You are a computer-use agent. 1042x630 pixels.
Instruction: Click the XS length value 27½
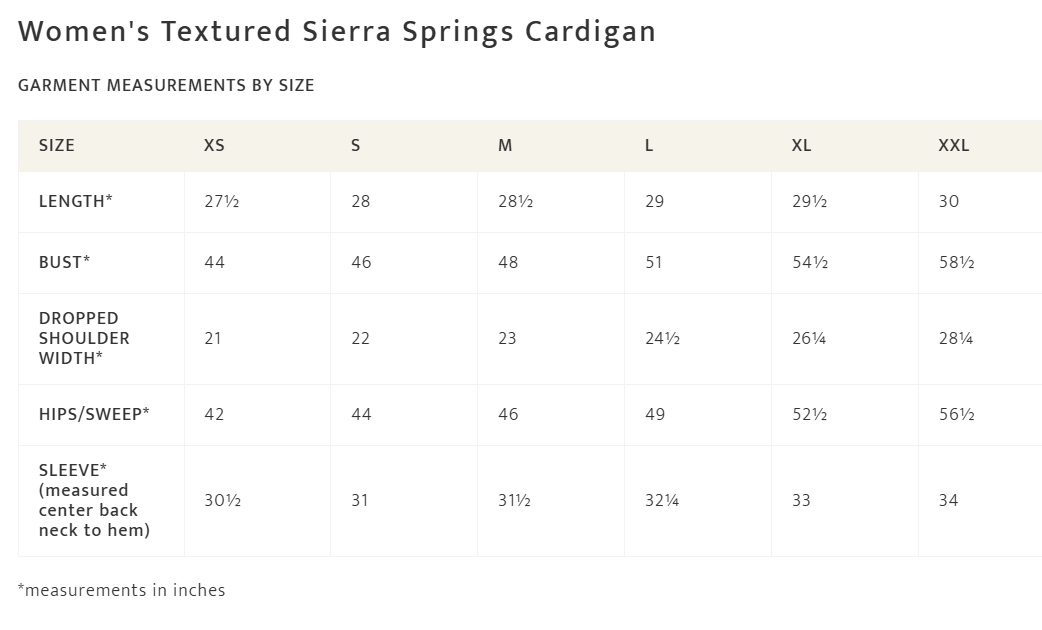[221, 202]
